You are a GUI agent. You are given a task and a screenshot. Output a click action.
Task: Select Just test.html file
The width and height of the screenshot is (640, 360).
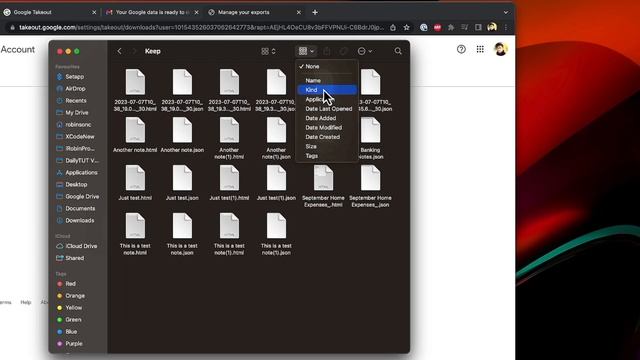coord(135,183)
